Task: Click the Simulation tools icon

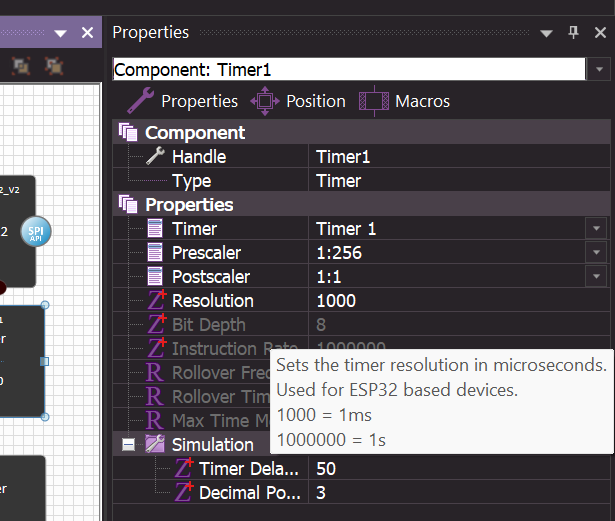Action: (x=155, y=444)
